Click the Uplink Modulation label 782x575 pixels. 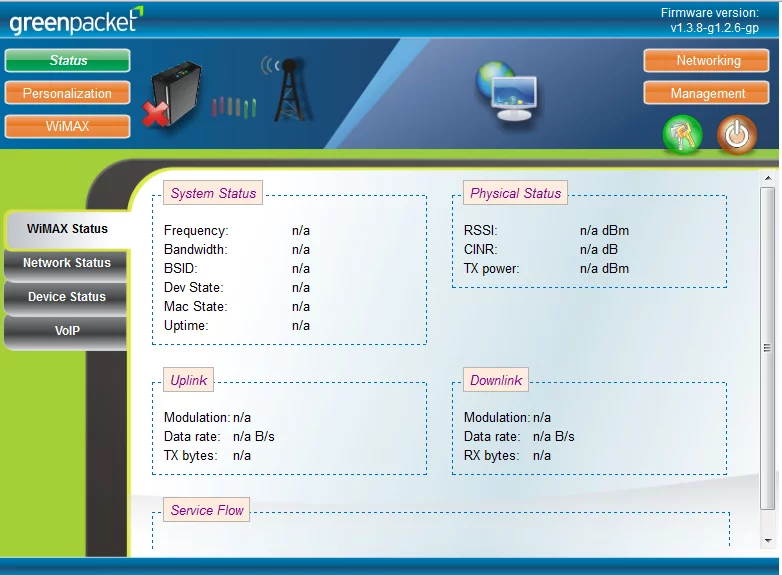click(197, 417)
